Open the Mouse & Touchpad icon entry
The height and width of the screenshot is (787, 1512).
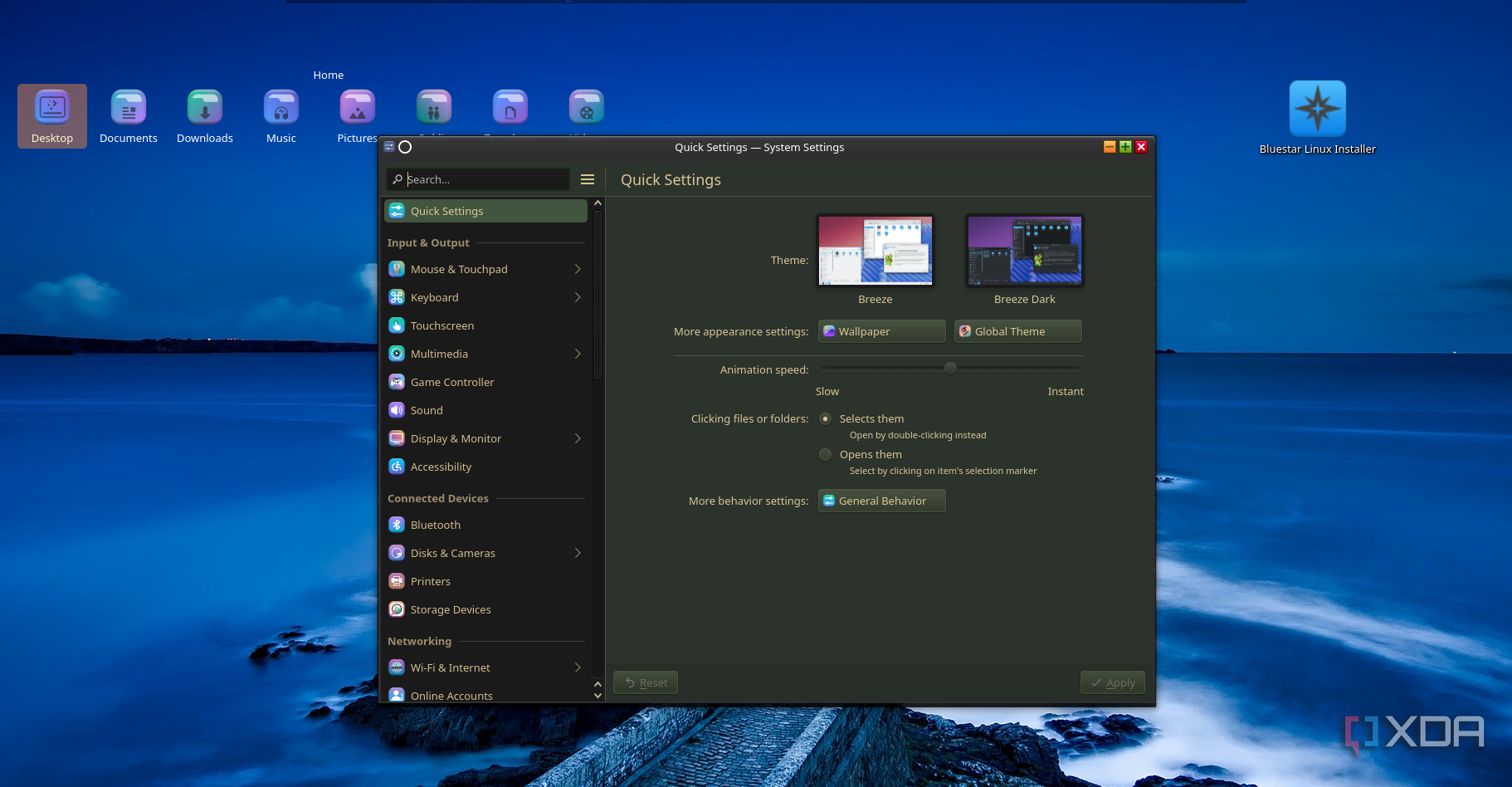397,269
